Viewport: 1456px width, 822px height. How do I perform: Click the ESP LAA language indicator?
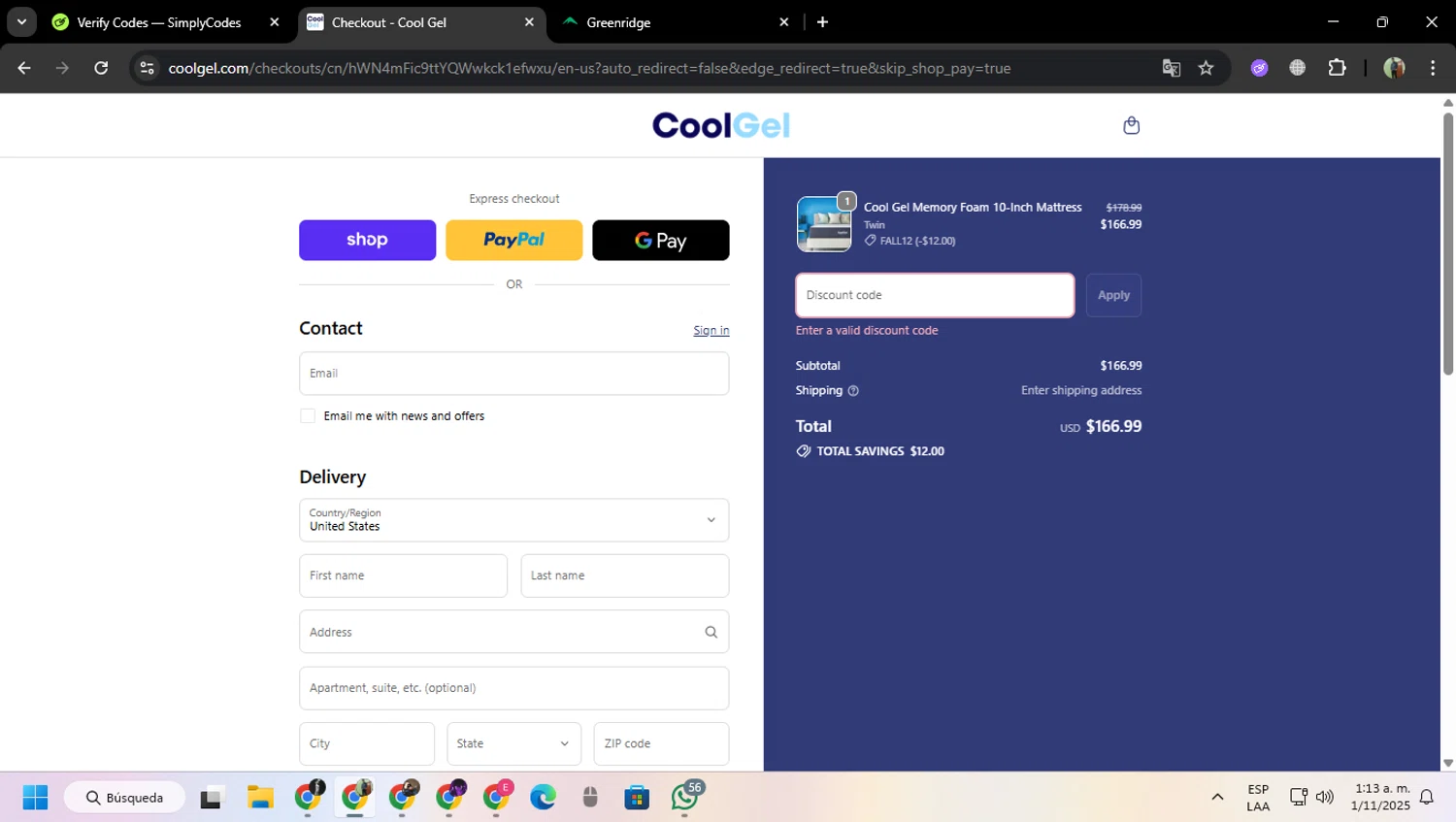(1258, 798)
